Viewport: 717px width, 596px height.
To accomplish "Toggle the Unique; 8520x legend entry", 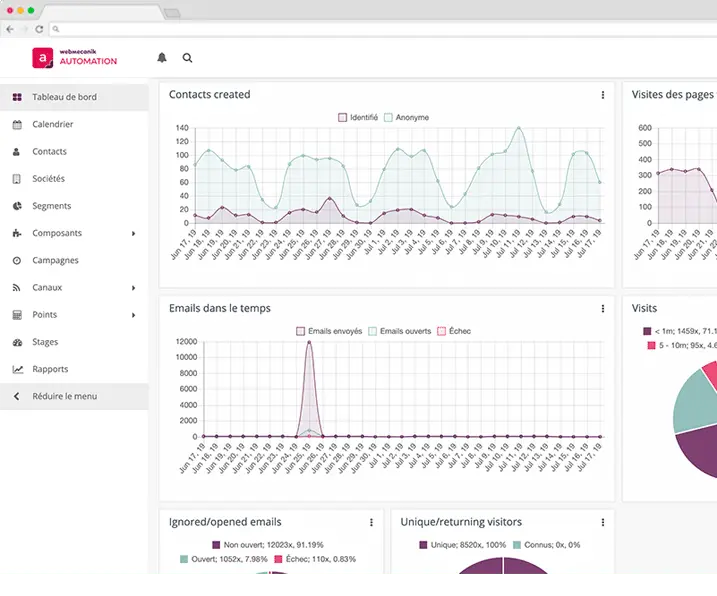I will pos(463,545).
